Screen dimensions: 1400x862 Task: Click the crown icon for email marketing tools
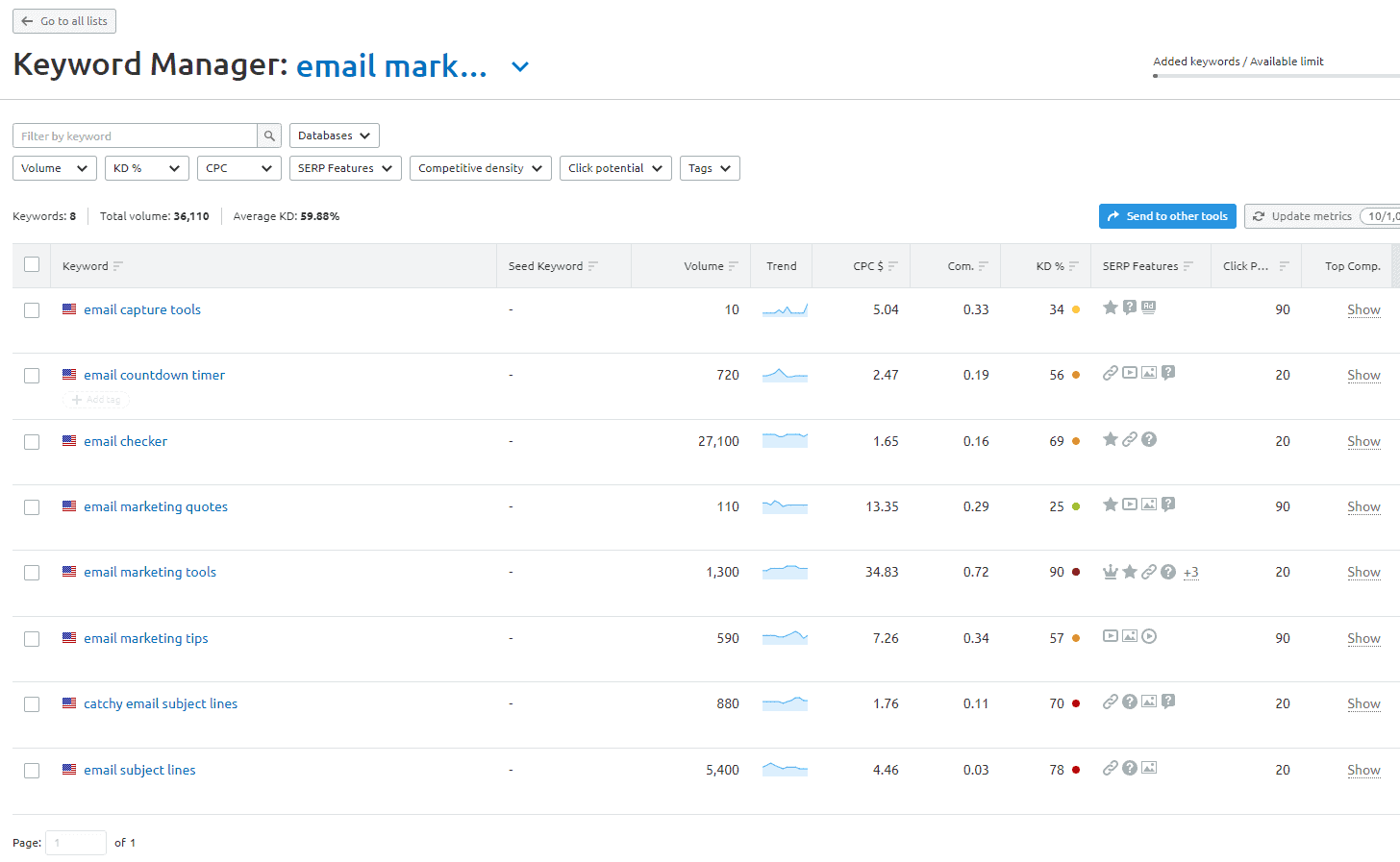1111,572
